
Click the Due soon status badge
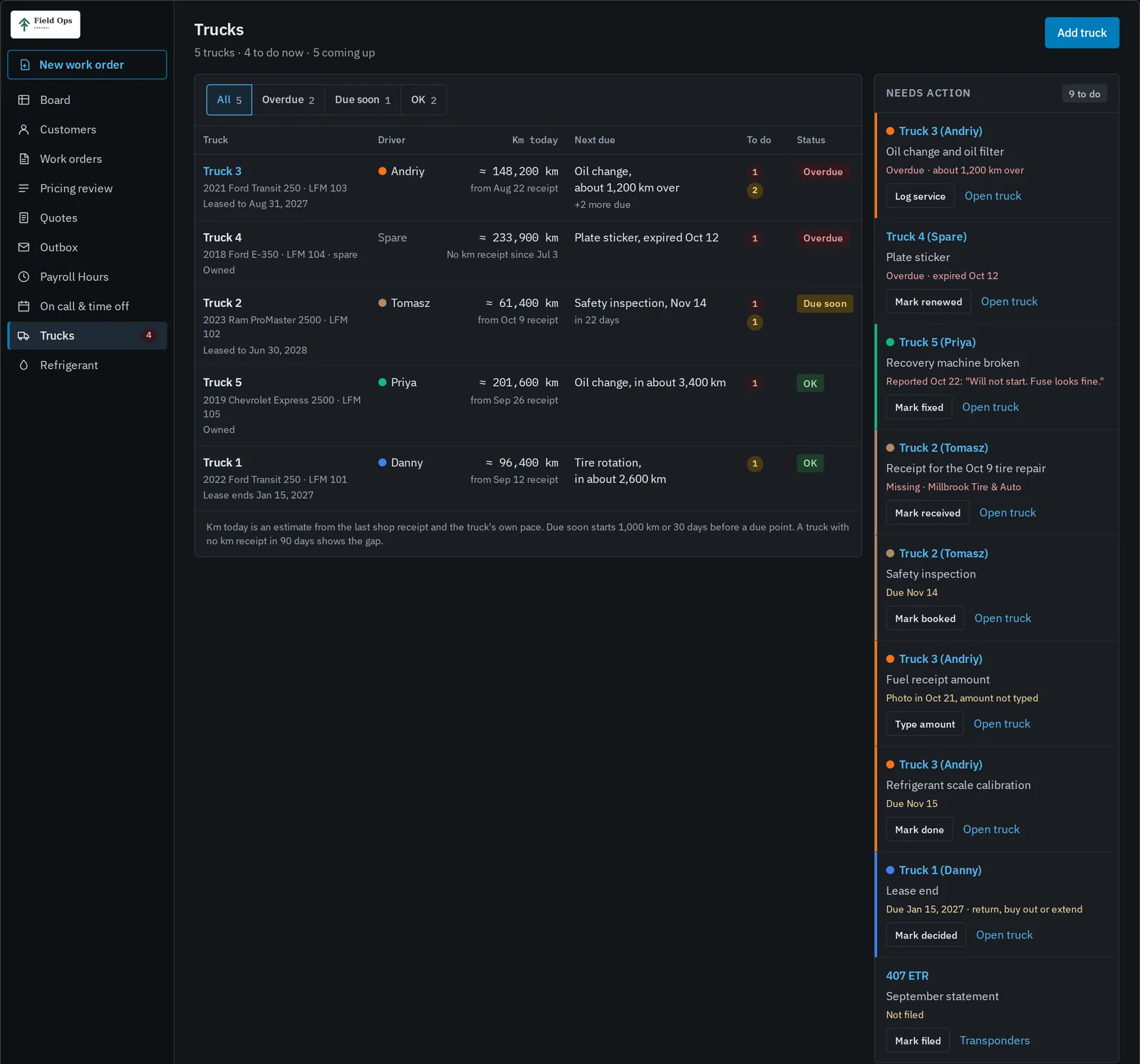pyautogui.click(x=825, y=303)
